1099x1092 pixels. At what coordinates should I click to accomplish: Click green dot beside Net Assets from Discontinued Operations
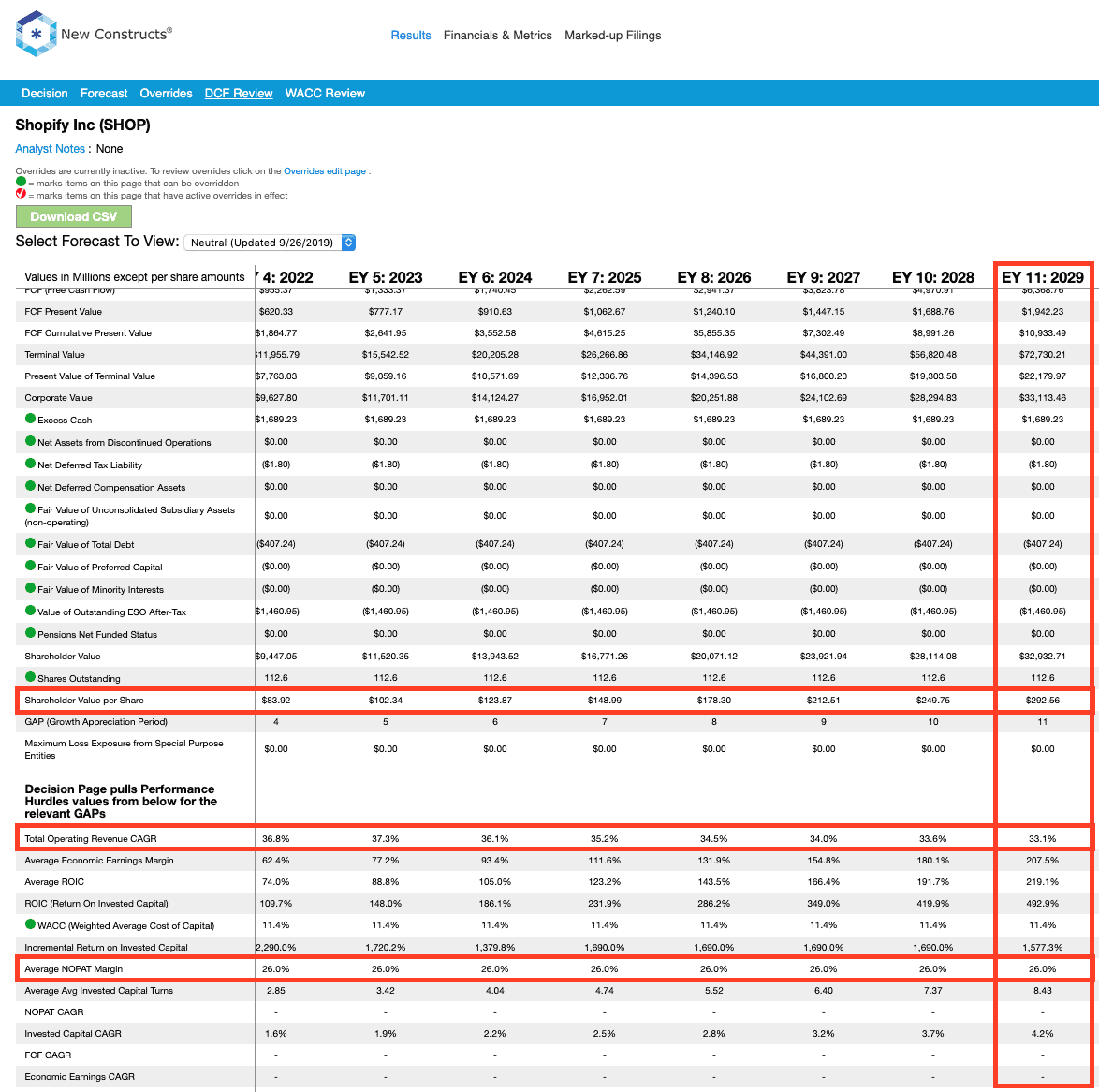pos(30,441)
